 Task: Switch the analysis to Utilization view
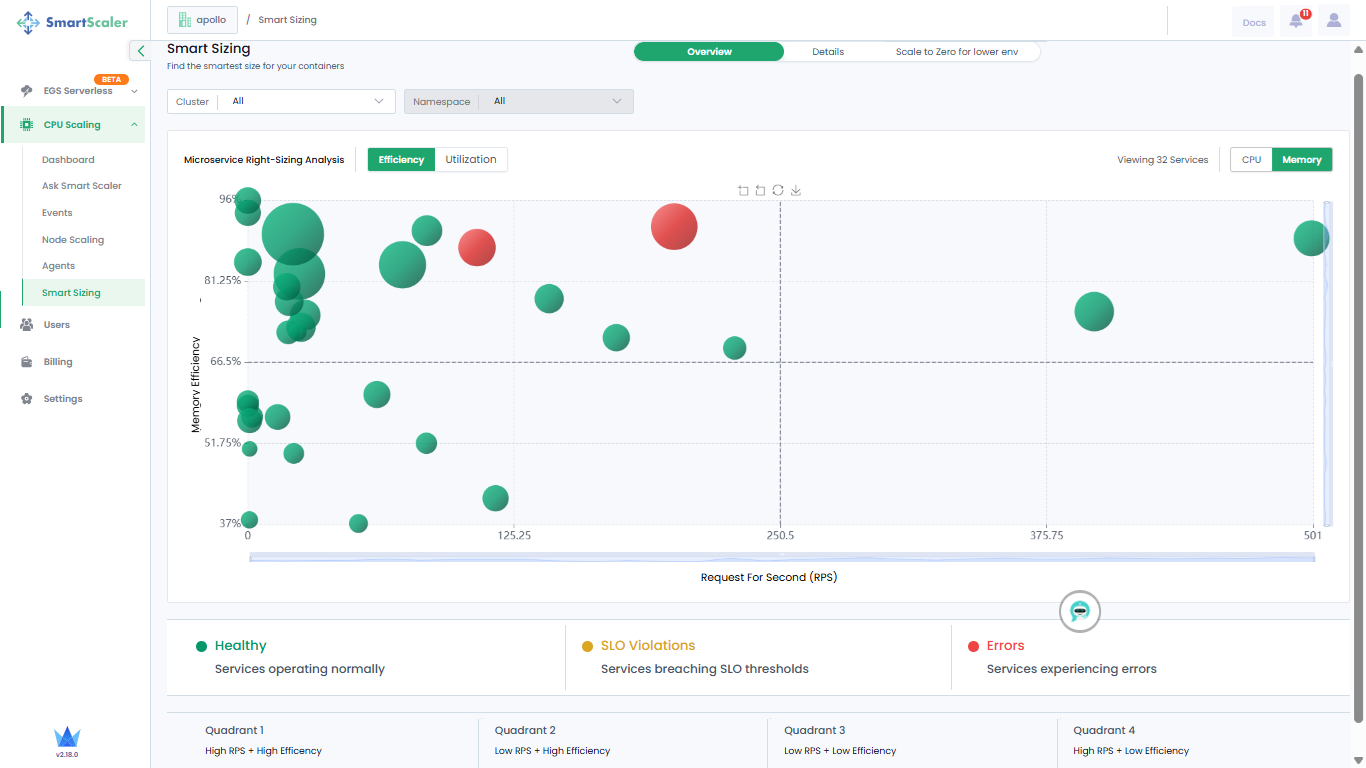[471, 160]
